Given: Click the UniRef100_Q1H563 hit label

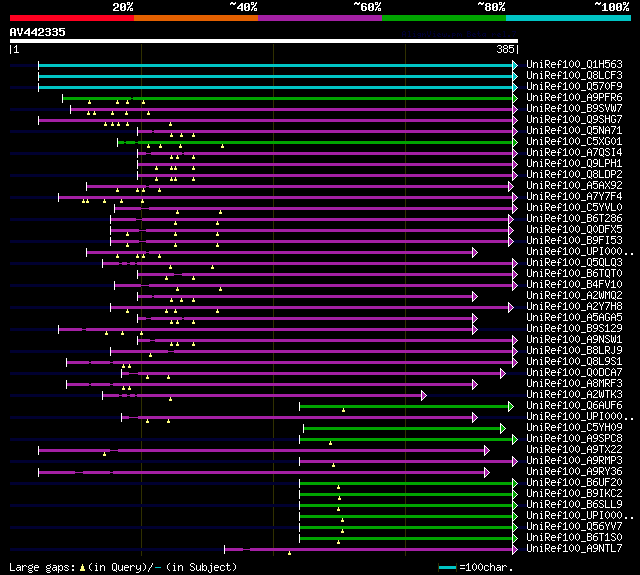Looking at the screenshot, I should (x=574, y=64).
